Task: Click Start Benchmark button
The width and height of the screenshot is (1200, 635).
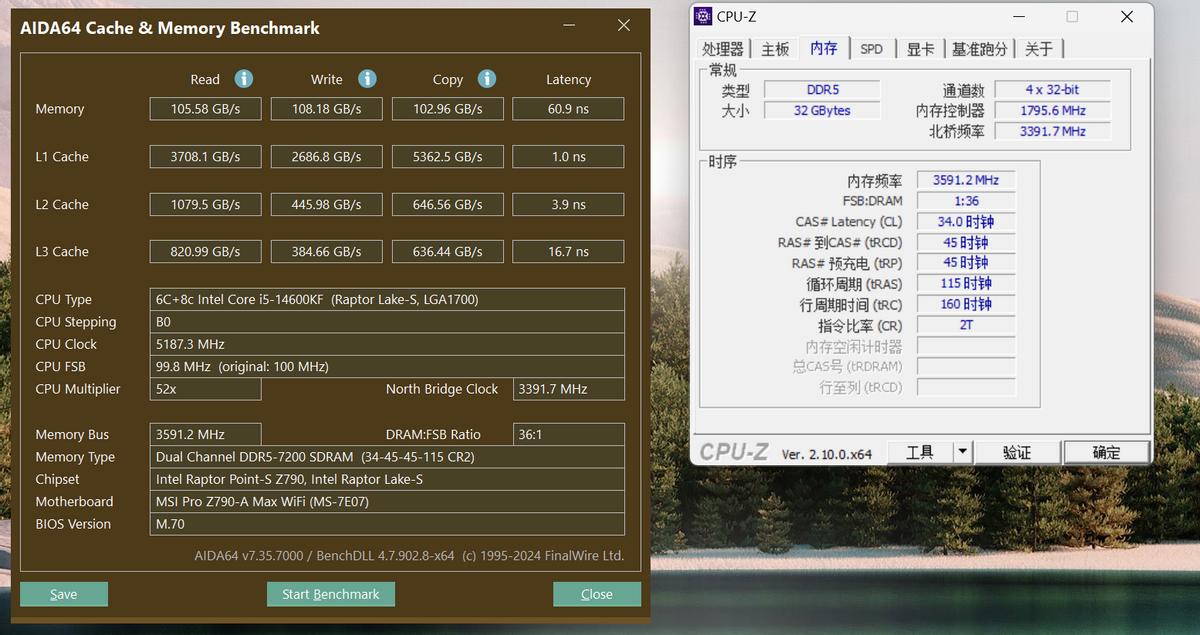Action: (x=331, y=594)
